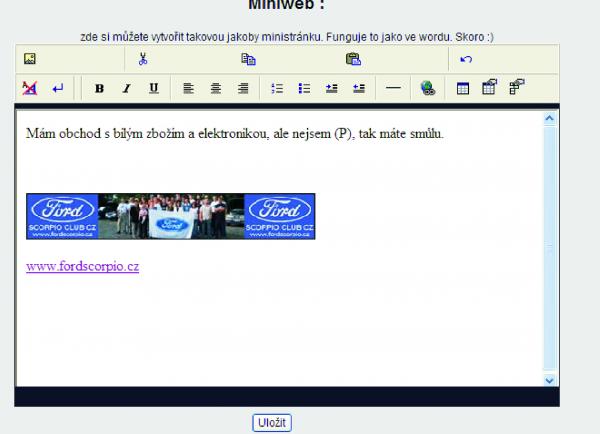Open the www.fordscorpio.cz link
The height and width of the screenshot is (434, 600).
coord(82,266)
